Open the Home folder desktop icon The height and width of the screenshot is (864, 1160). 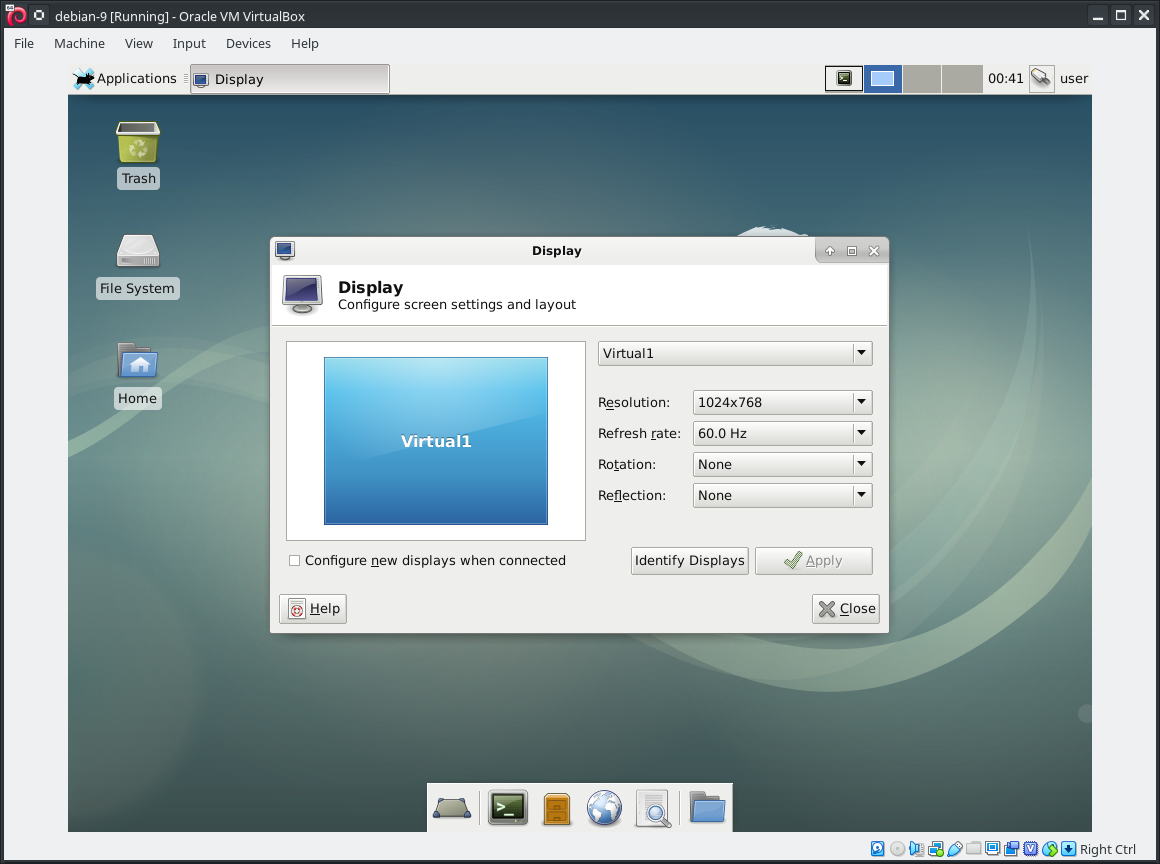(x=137, y=363)
